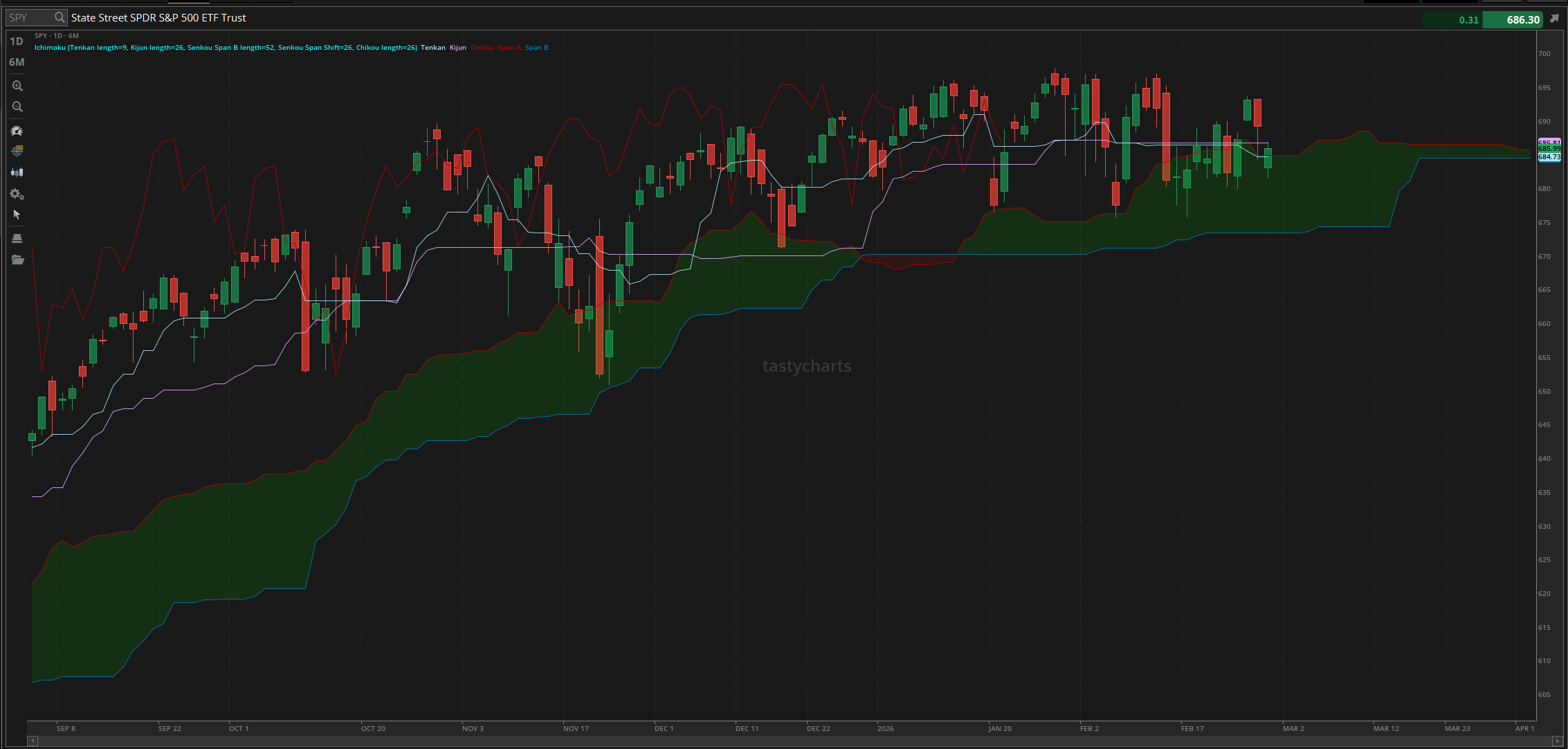The height and width of the screenshot is (749, 1568).
Task: Open Ichimoku indicator settings label
Action: (x=226, y=48)
